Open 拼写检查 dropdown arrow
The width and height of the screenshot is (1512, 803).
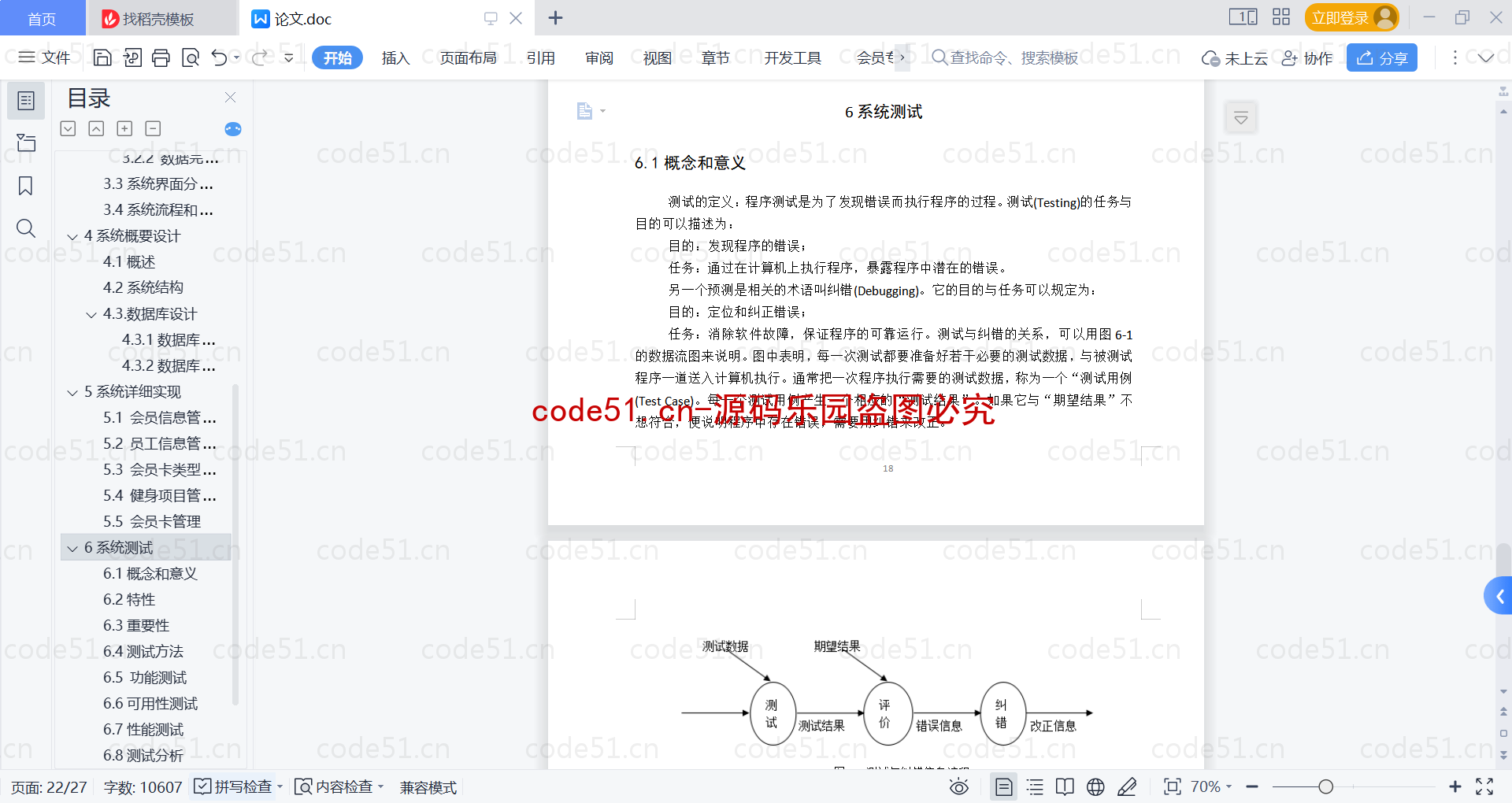coord(280,786)
